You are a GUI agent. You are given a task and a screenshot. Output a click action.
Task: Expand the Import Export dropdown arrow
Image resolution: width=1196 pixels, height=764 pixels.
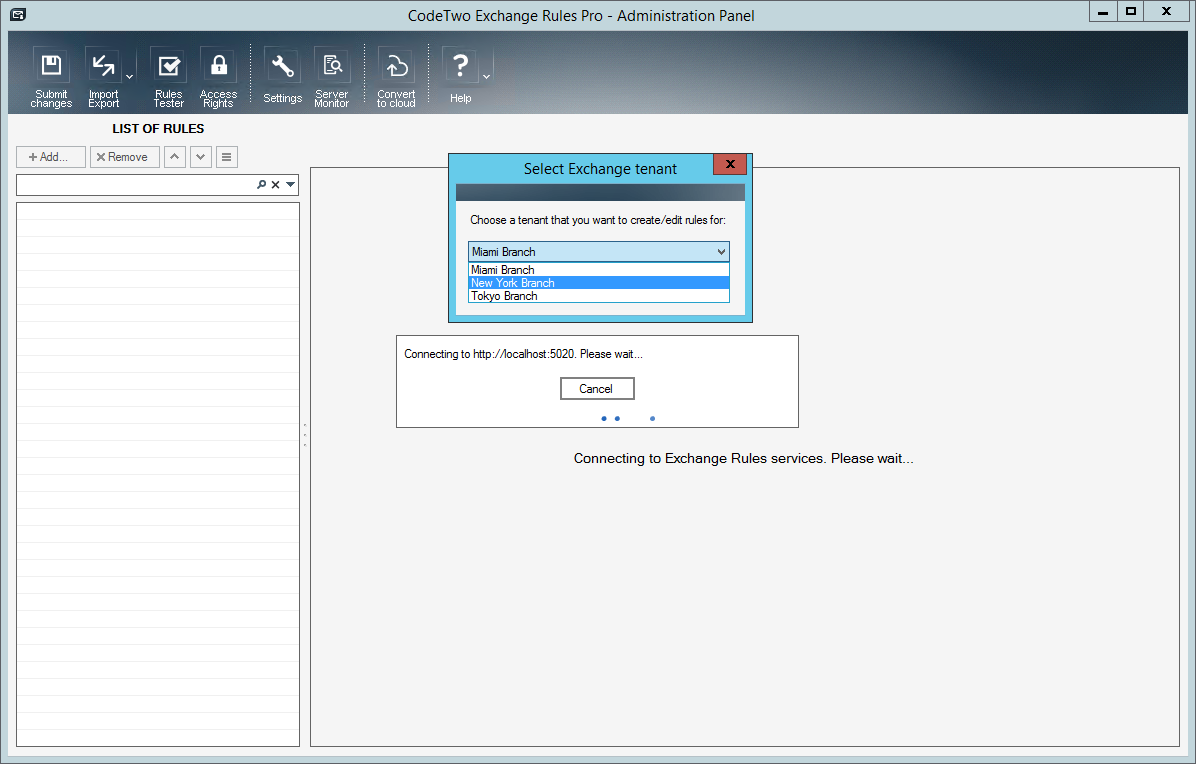pos(130,77)
